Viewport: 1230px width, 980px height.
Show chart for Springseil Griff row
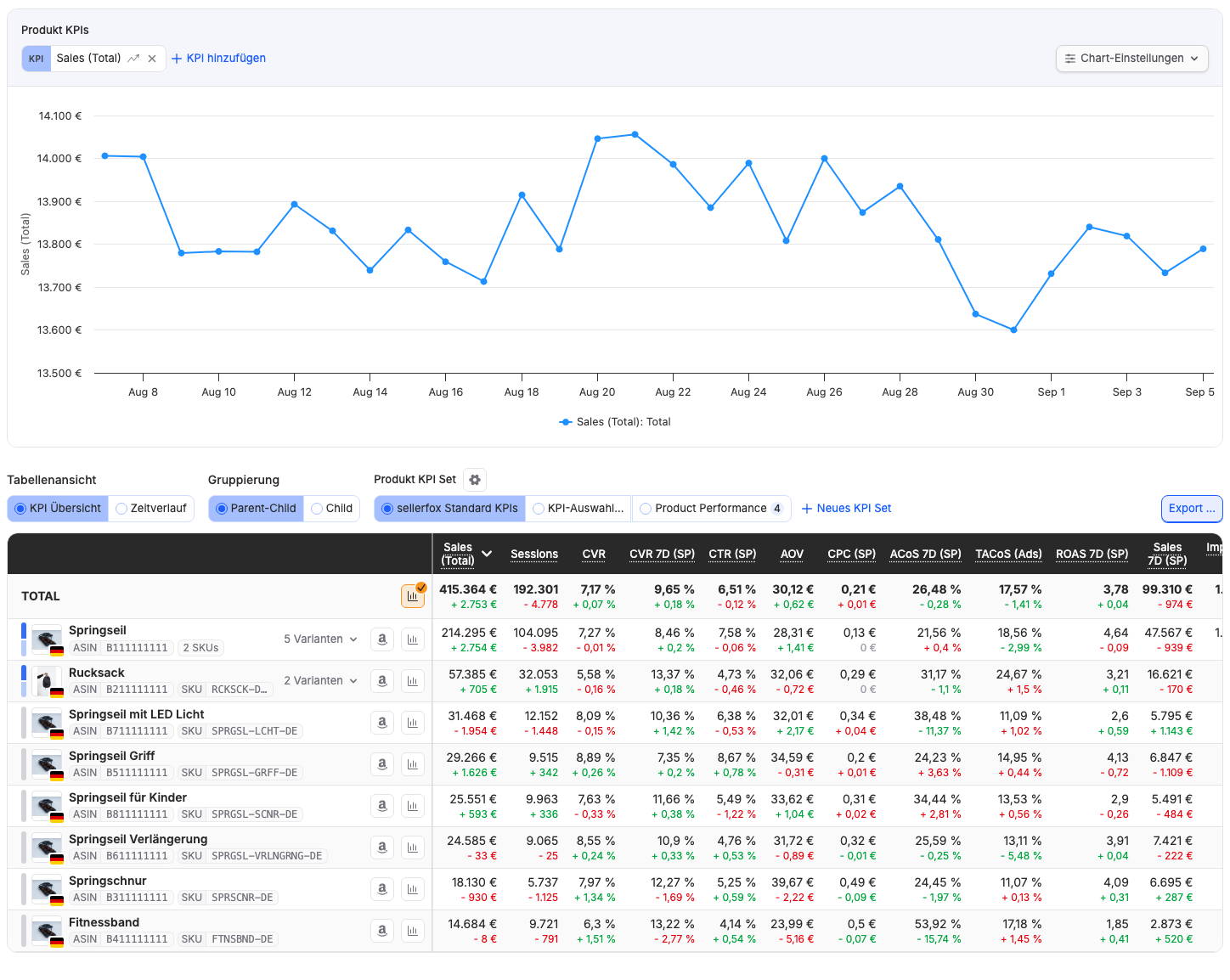pyautogui.click(x=413, y=764)
